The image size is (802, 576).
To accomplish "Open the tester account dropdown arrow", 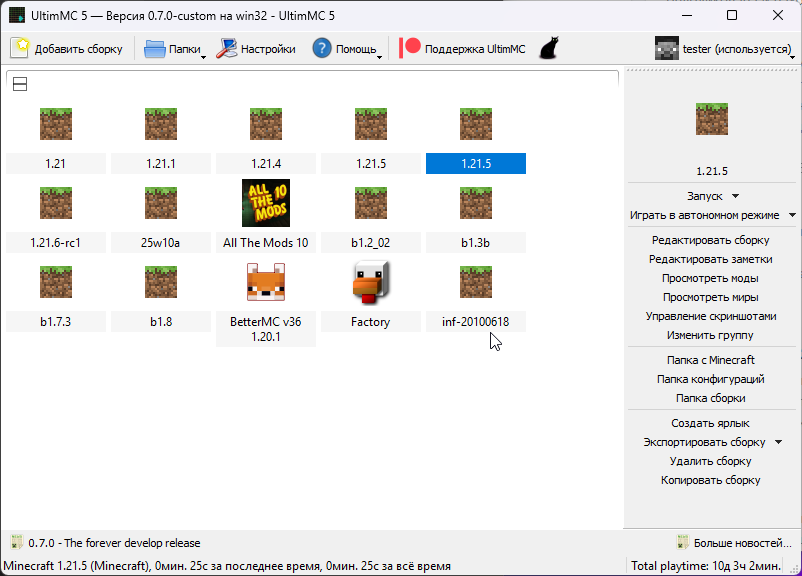I will coord(792,57).
